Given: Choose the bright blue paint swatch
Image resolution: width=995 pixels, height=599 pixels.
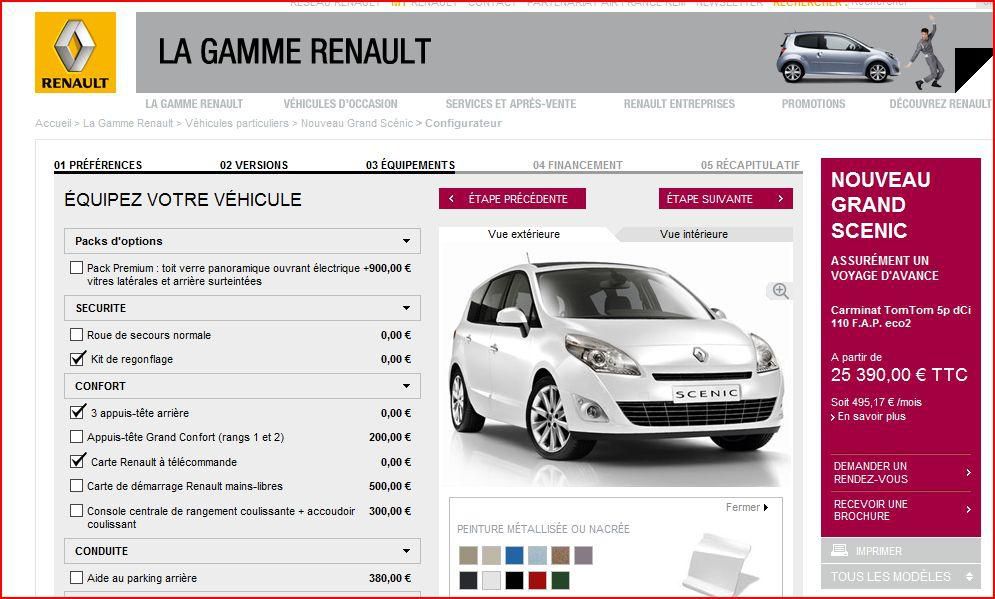Looking at the screenshot, I should [x=514, y=555].
